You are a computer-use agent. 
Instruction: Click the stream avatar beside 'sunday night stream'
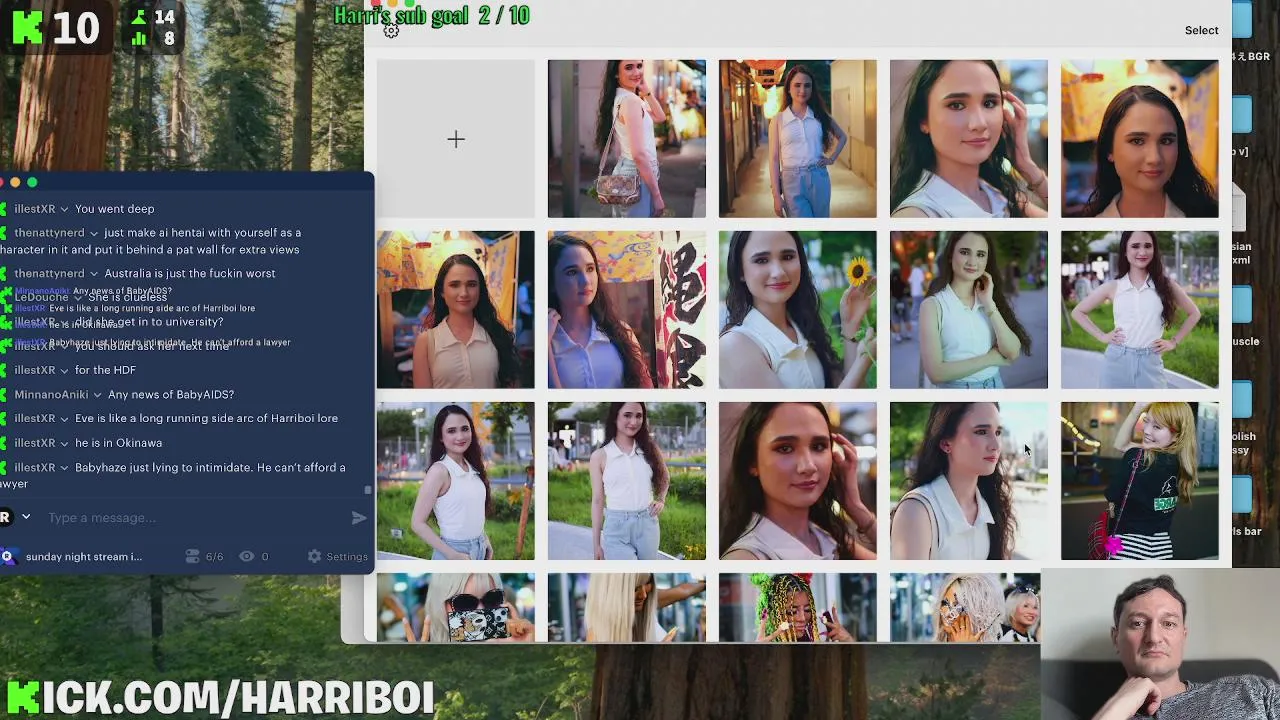click(7, 556)
